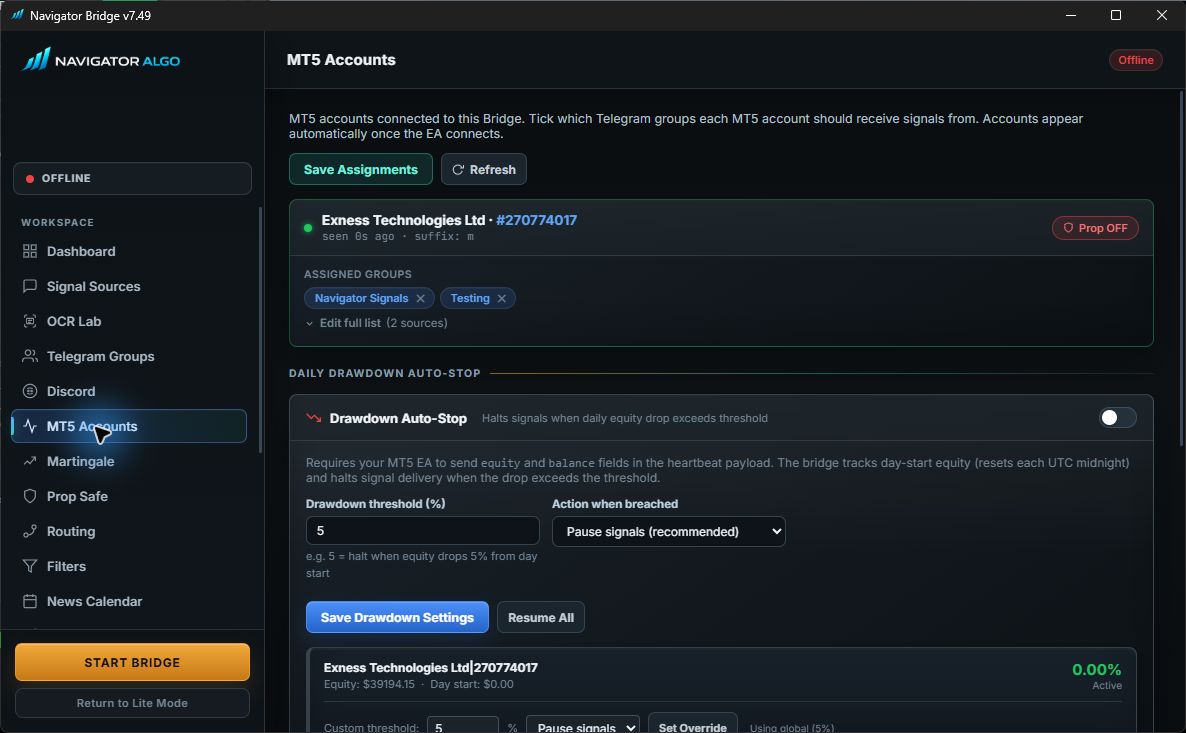Viewport: 1186px width, 733px height.
Task: Open the OCR Lab section
Action: 73,321
